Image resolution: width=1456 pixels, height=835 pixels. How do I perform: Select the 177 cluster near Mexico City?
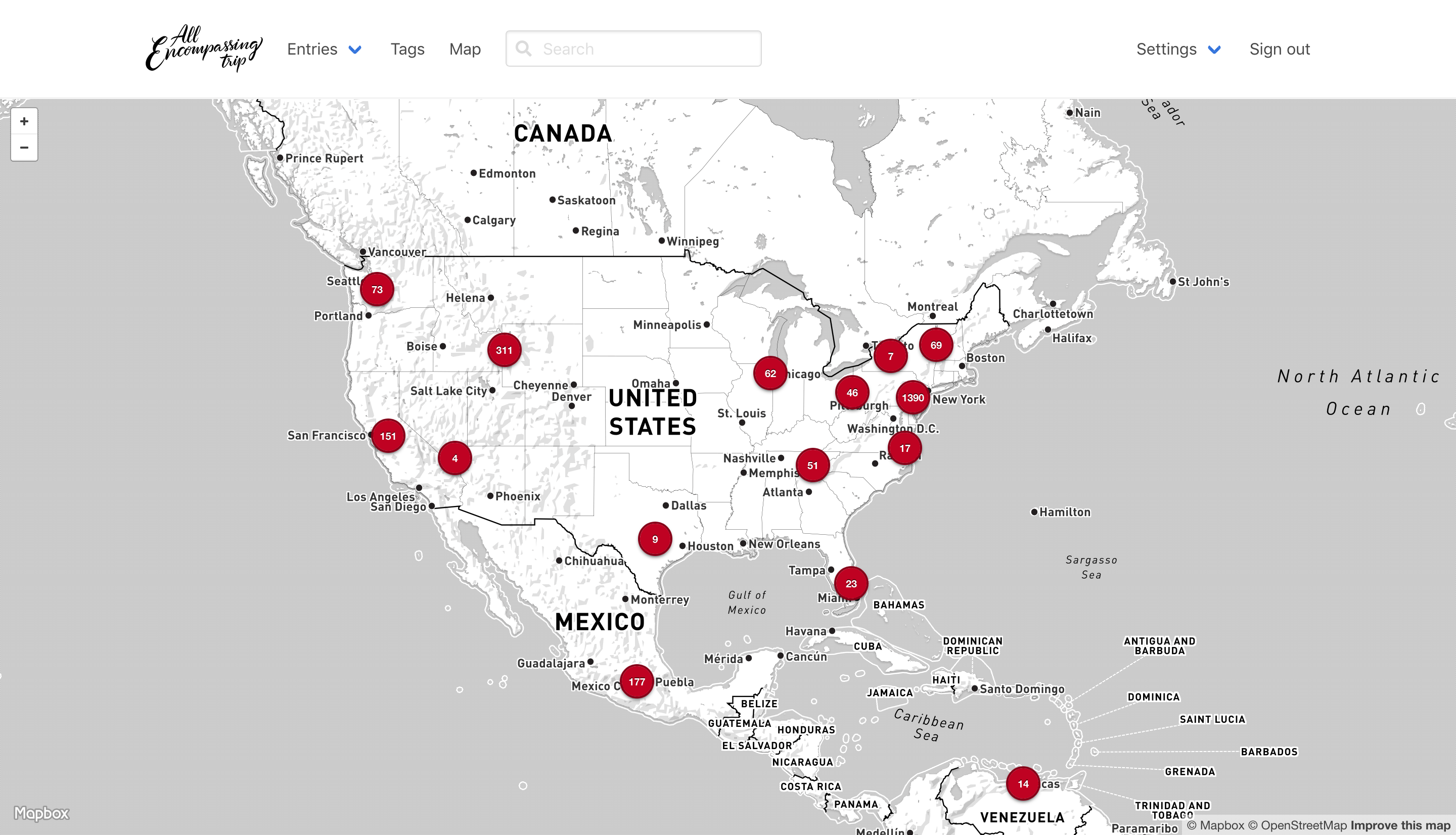click(636, 681)
